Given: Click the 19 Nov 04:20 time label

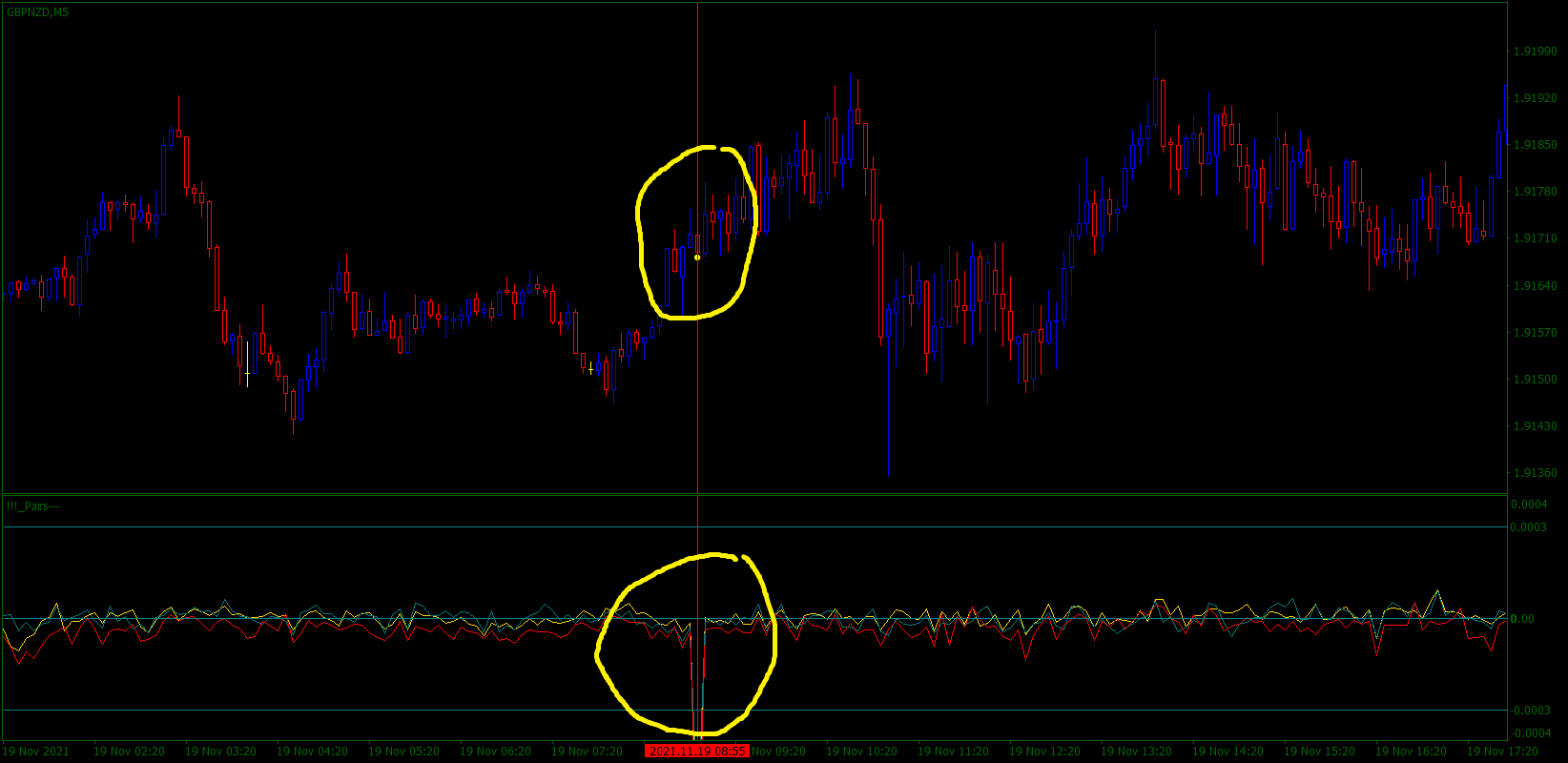Looking at the screenshot, I should pyautogui.click(x=312, y=752).
